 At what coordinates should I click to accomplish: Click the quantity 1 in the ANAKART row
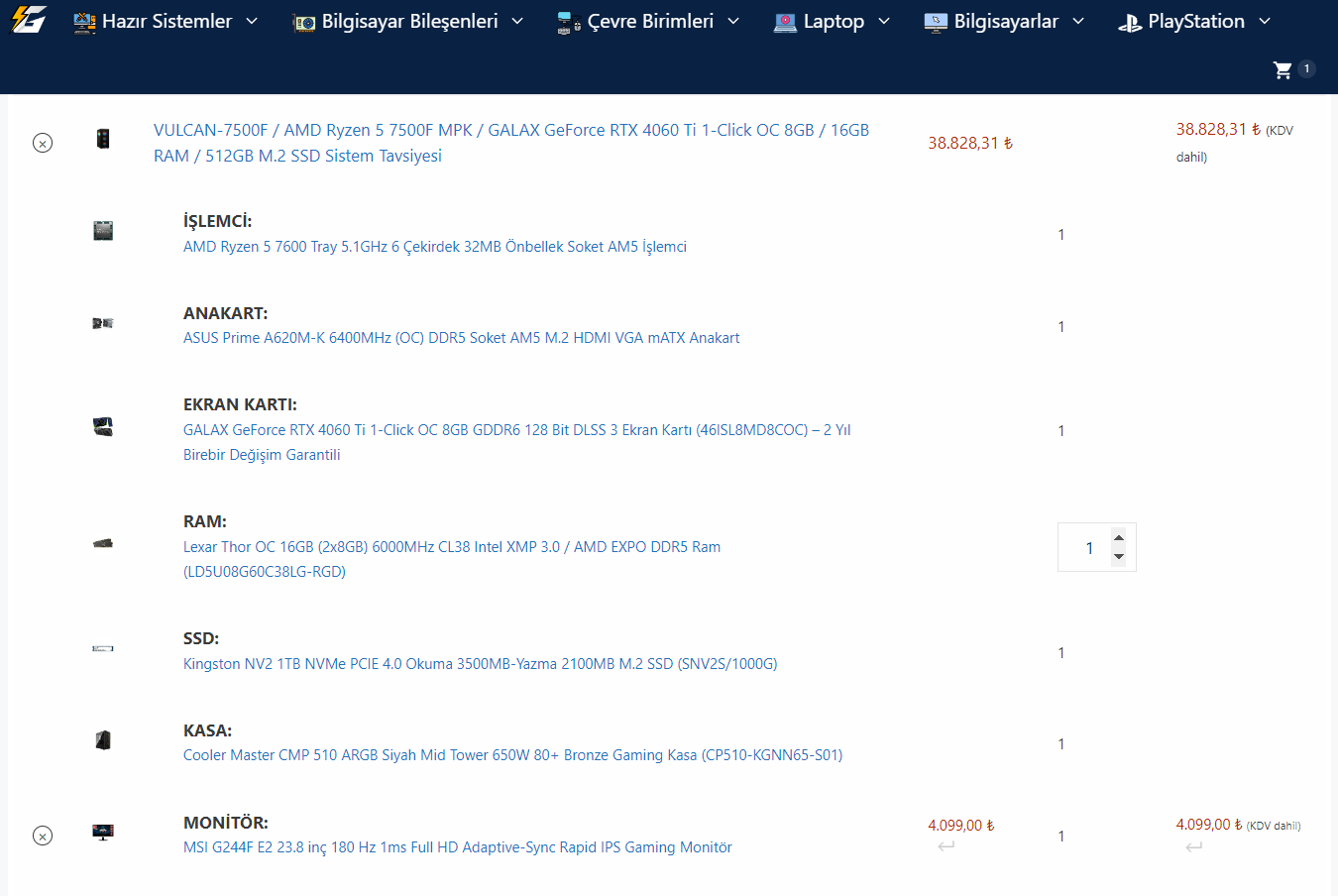coord(1060,327)
